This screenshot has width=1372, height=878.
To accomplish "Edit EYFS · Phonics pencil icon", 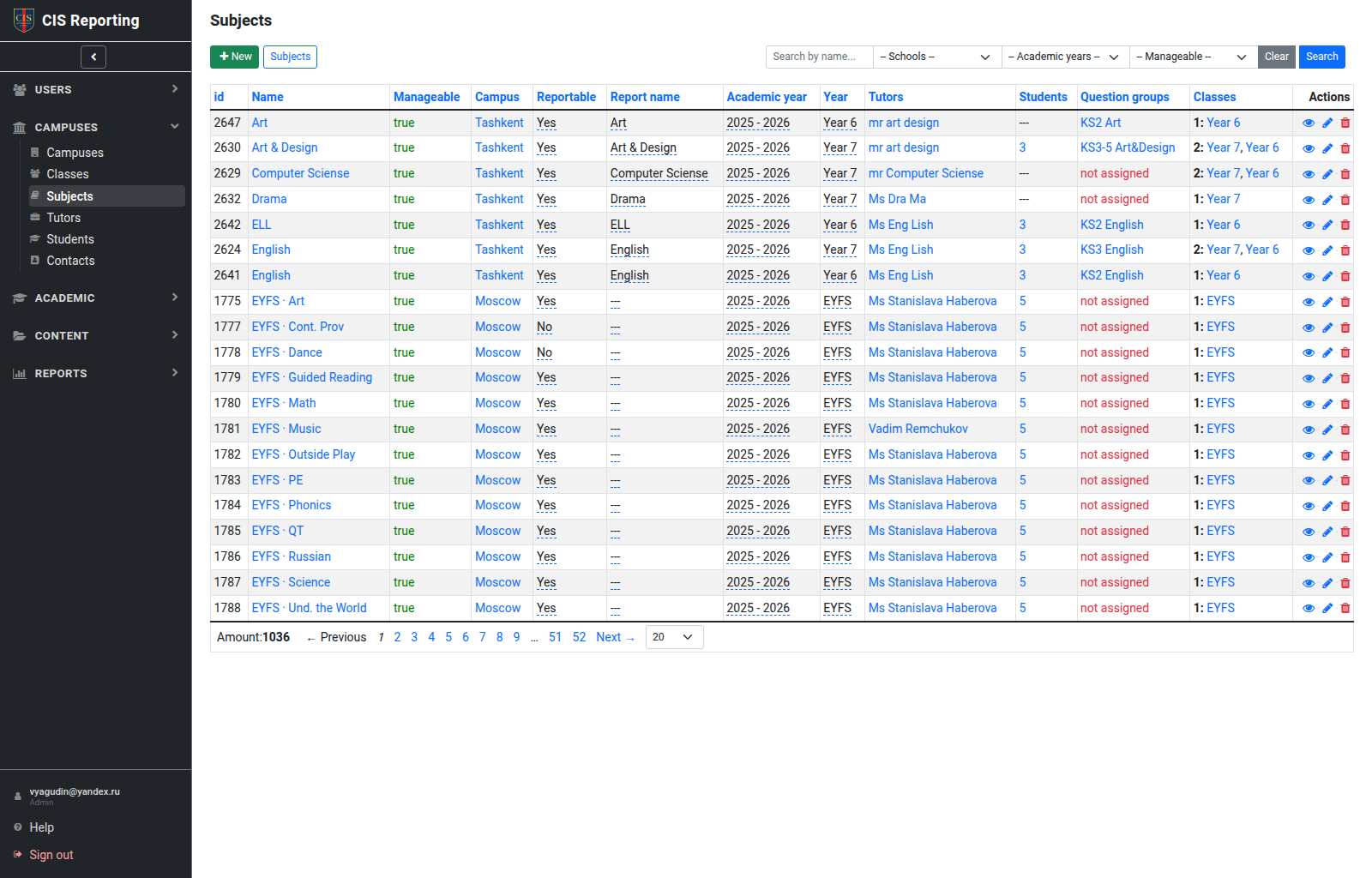I will coord(1327,506).
